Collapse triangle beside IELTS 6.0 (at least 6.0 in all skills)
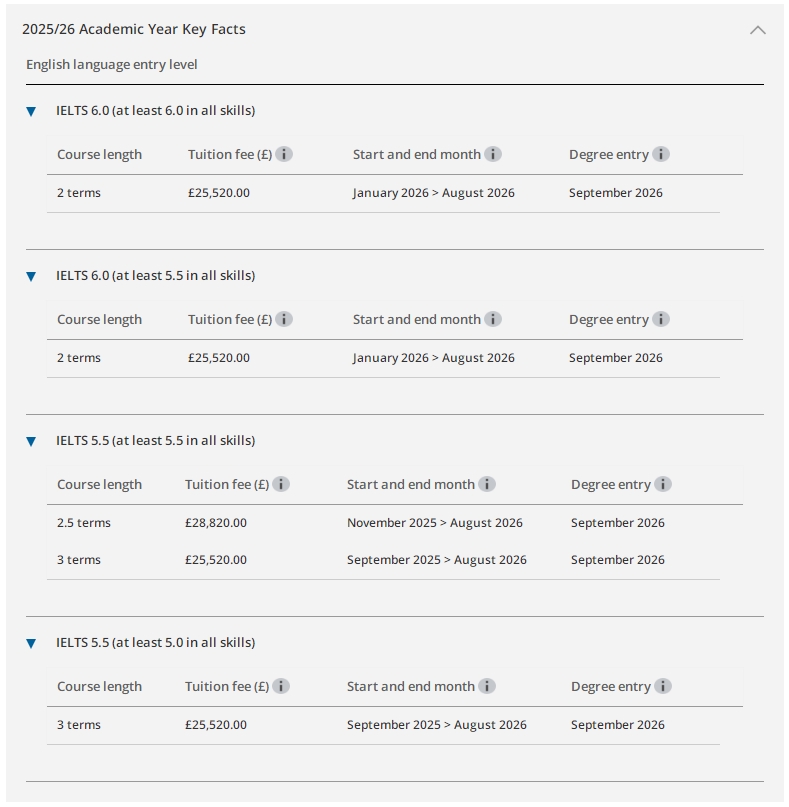The image size is (789, 807). click(31, 111)
